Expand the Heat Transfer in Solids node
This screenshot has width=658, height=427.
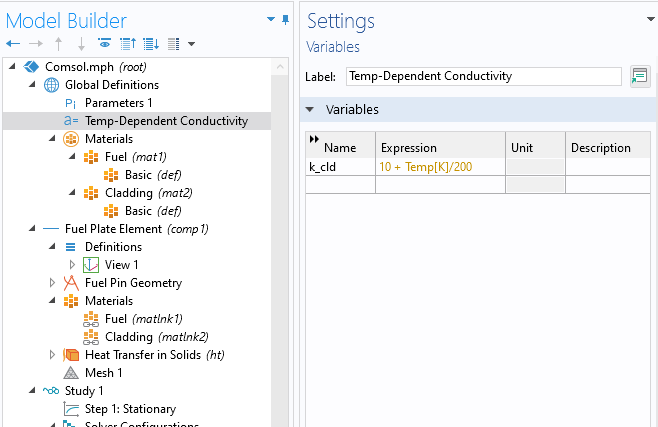(53, 355)
